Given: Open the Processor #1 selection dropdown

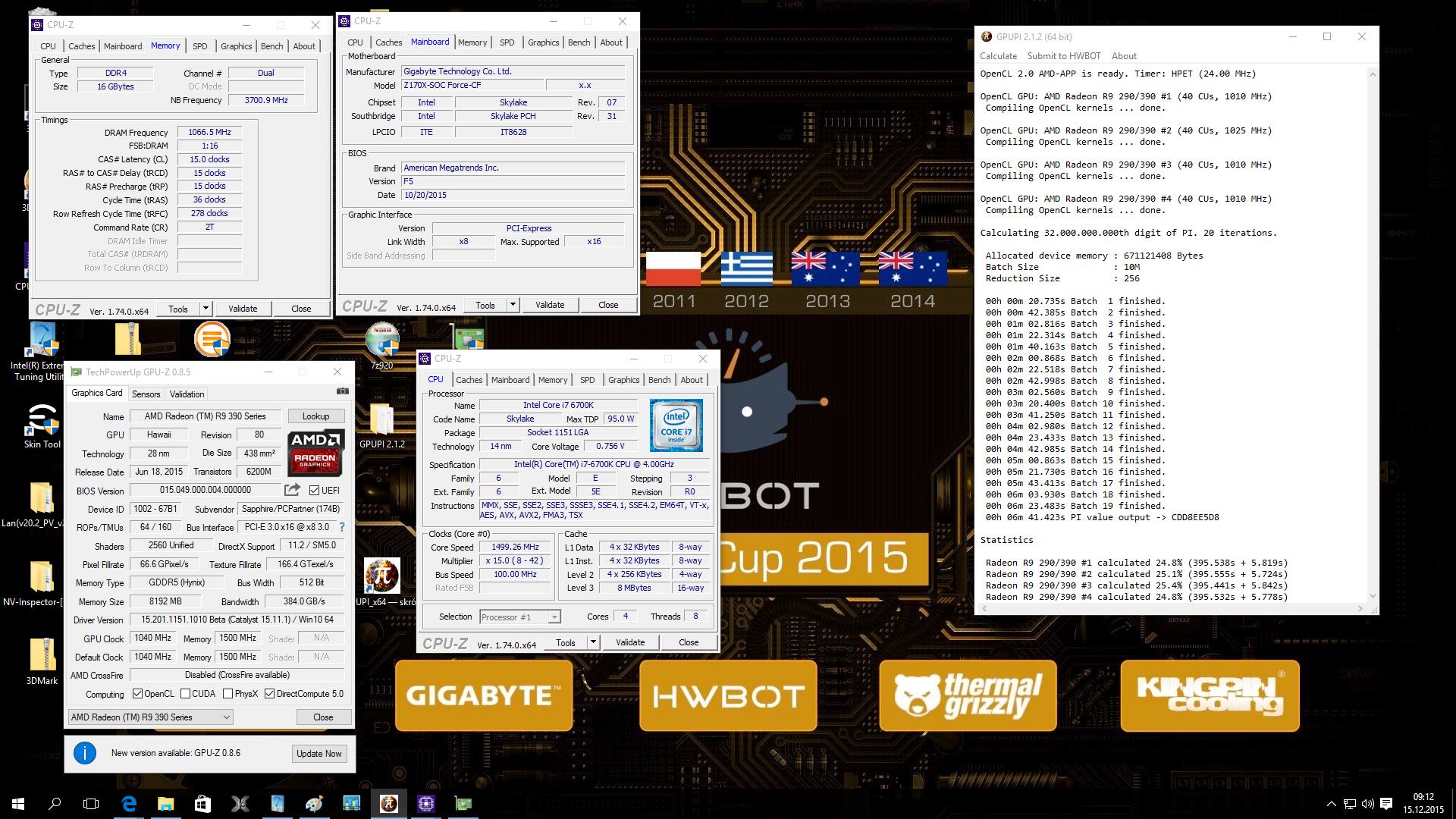Looking at the screenshot, I should [520, 617].
